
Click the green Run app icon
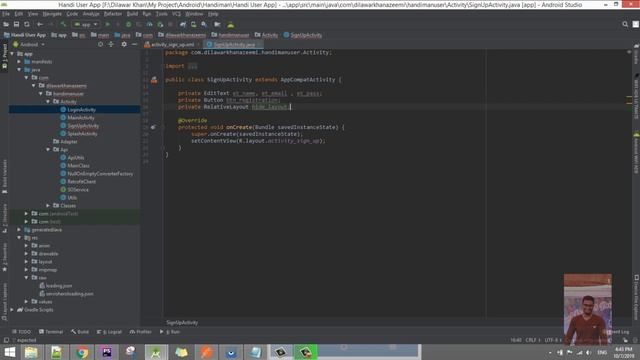108,24
